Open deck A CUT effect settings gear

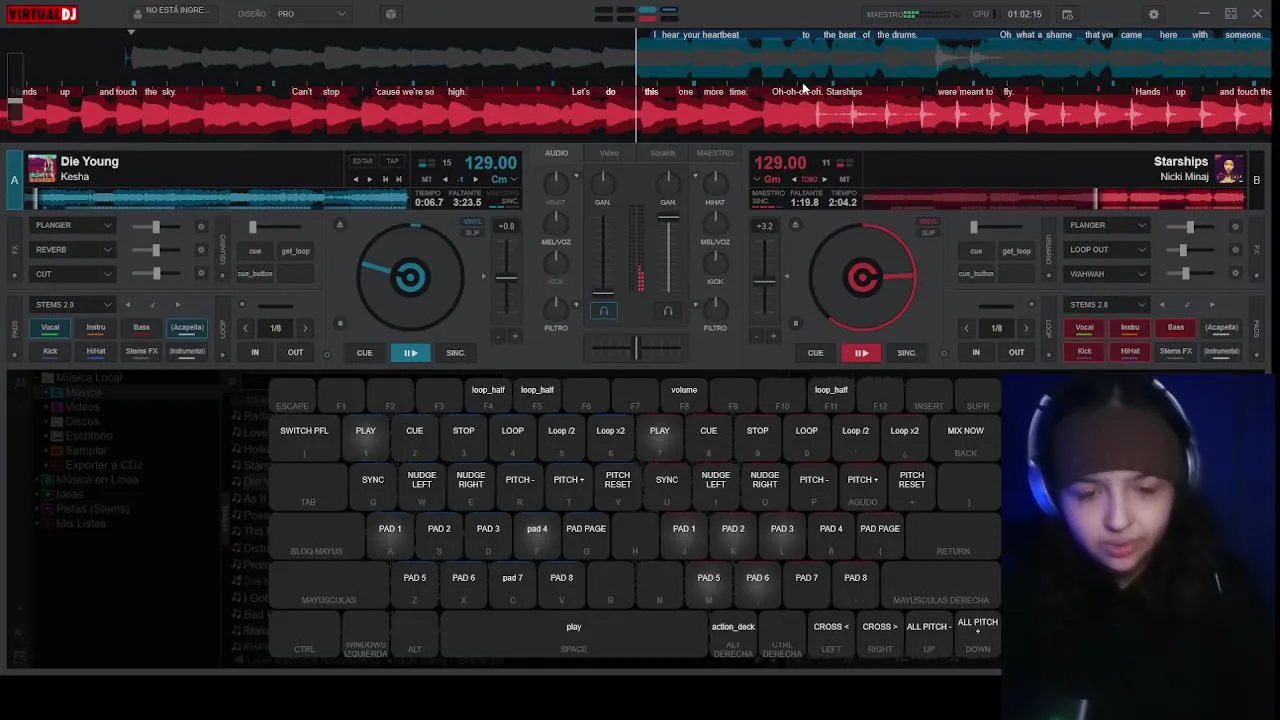[201, 274]
